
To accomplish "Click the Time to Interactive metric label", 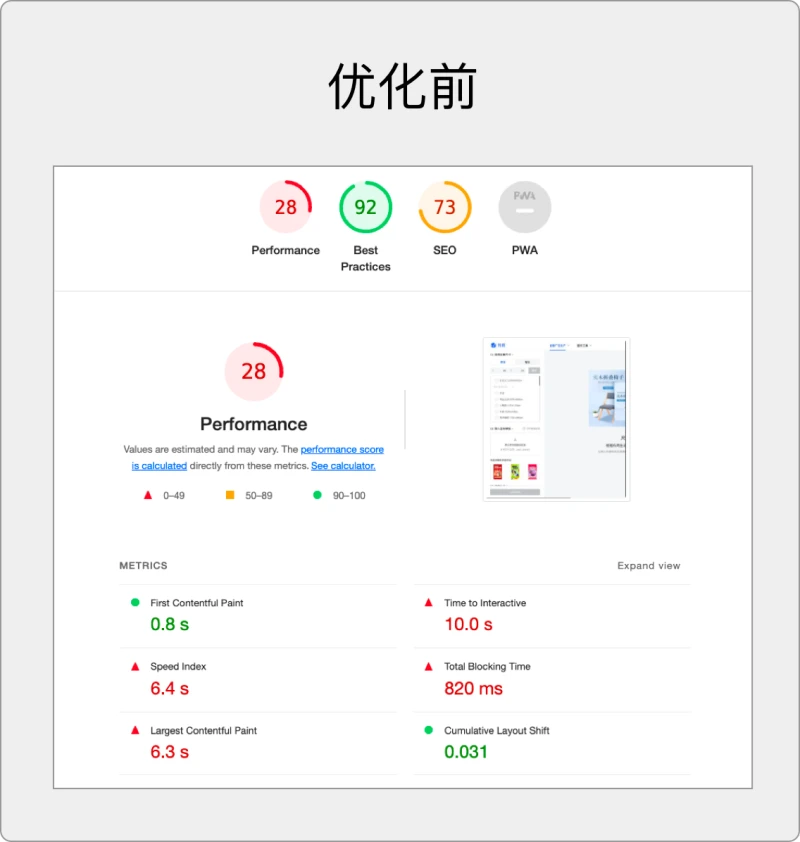I will point(485,603).
